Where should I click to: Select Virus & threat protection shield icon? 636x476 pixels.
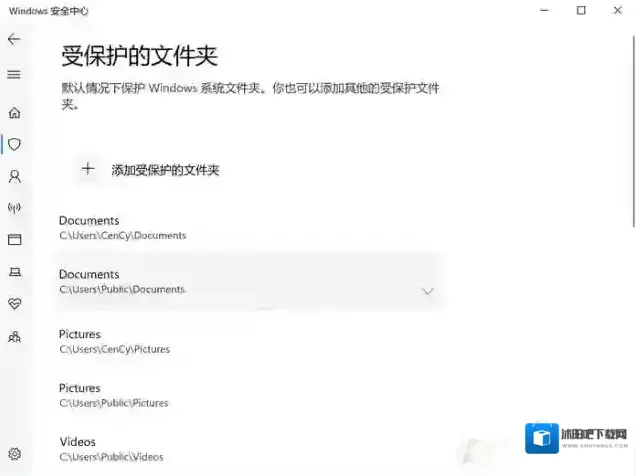[15, 144]
